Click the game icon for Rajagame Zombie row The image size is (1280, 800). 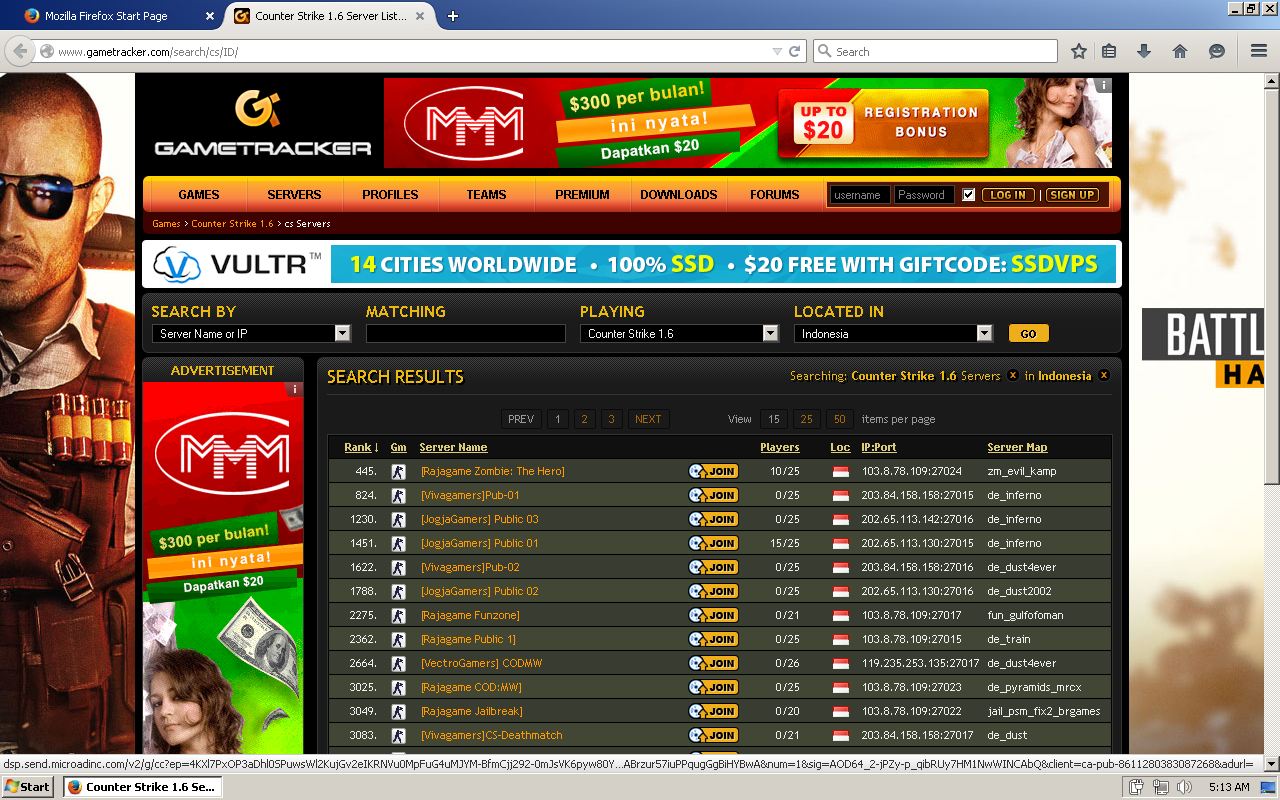click(398, 471)
